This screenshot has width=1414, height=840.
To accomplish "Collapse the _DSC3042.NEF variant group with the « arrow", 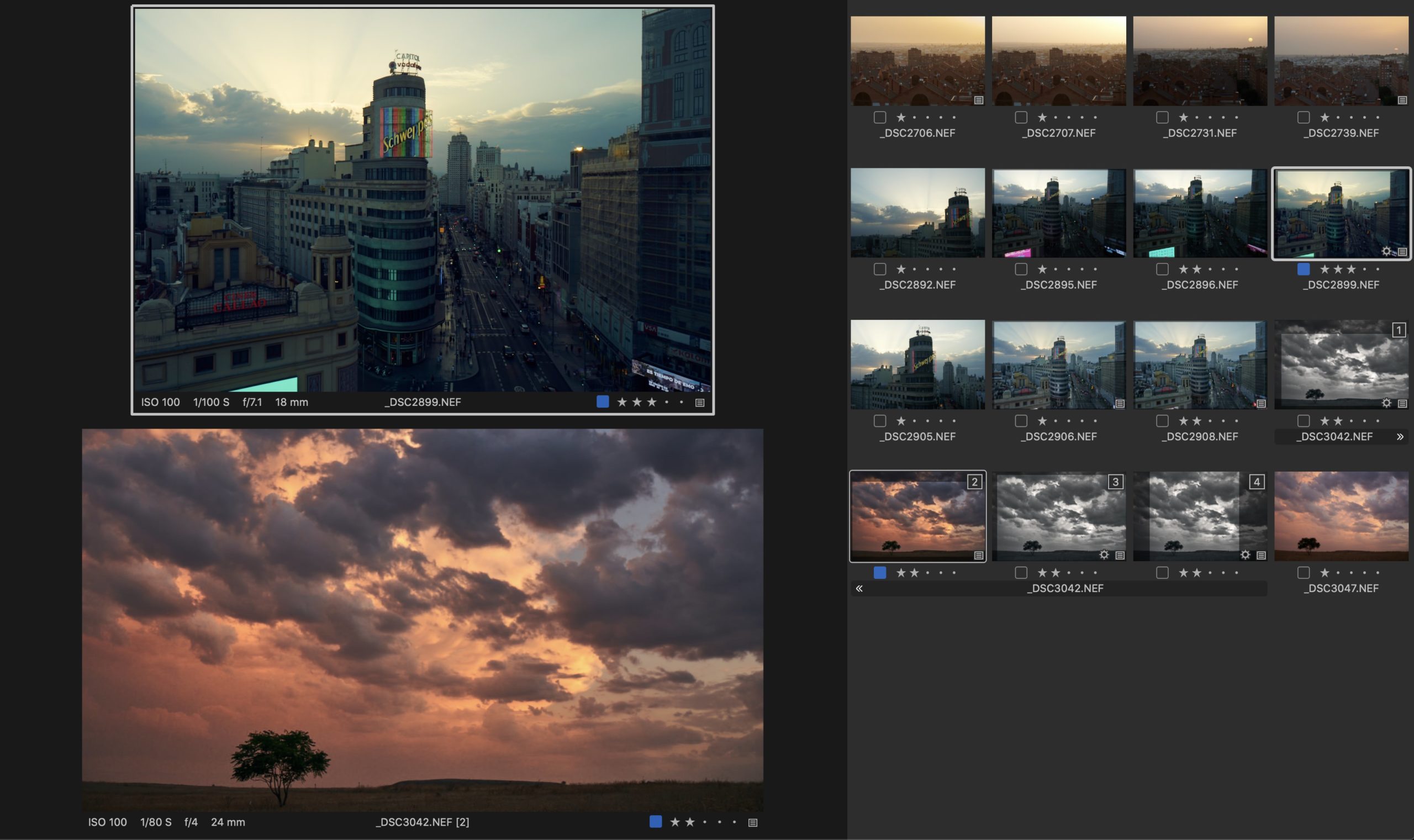I will point(859,588).
